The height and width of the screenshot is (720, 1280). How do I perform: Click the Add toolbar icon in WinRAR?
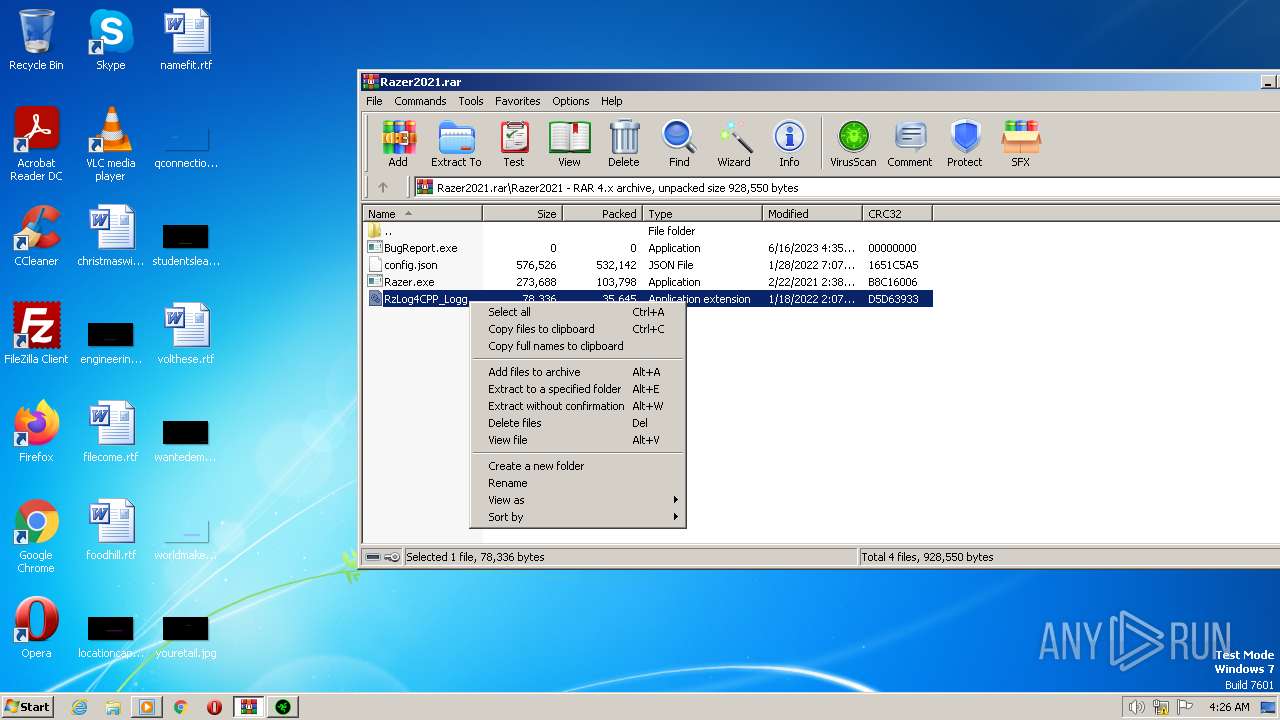[398, 143]
